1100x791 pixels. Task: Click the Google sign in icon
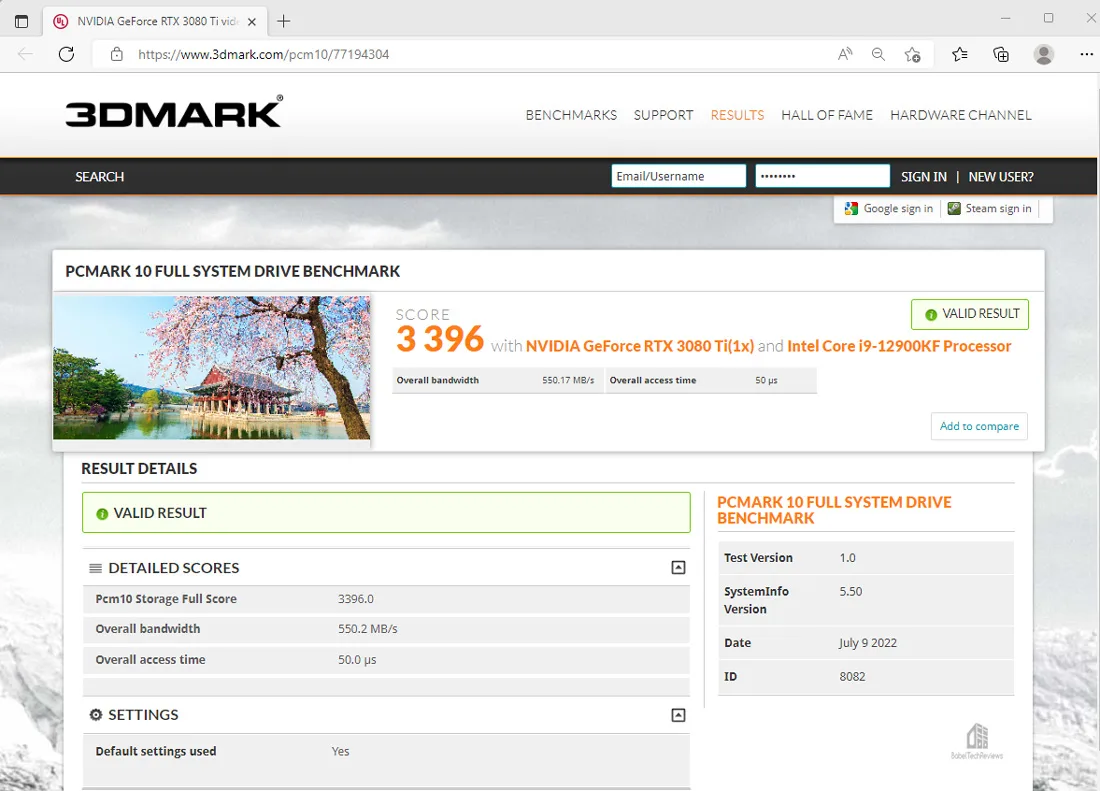pyautogui.click(x=851, y=208)
